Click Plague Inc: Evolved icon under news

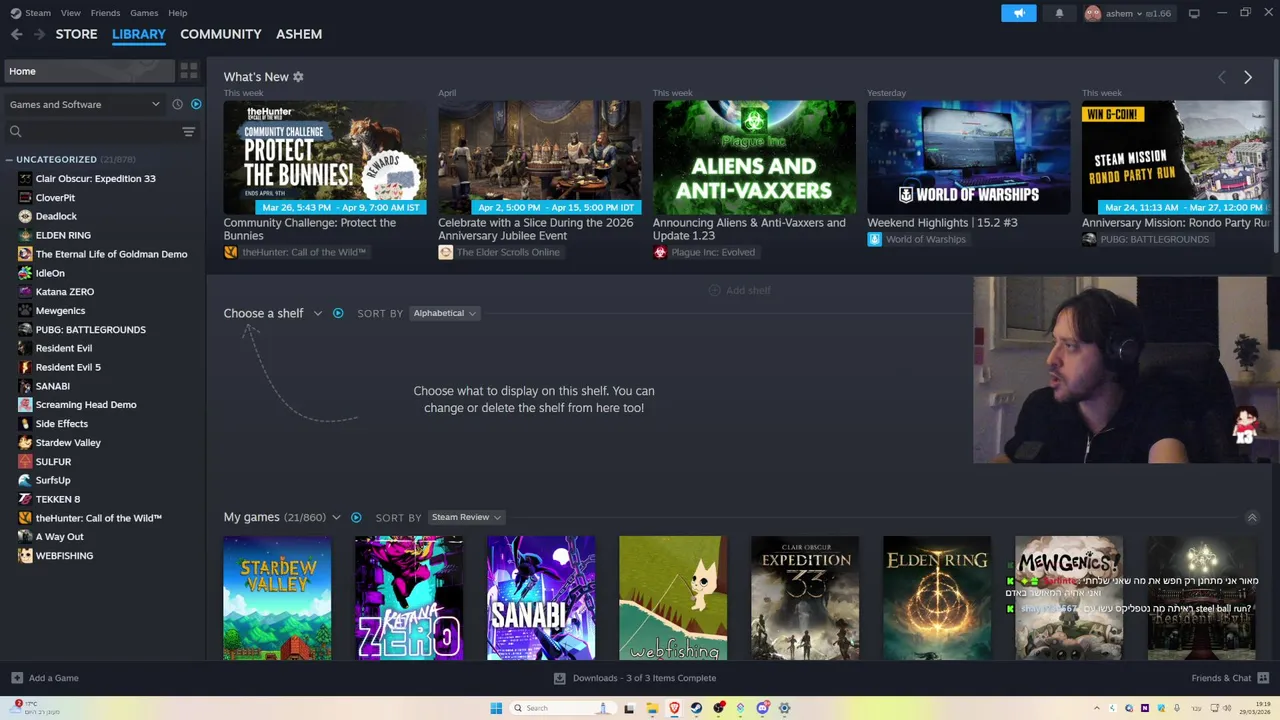[660, 252]
